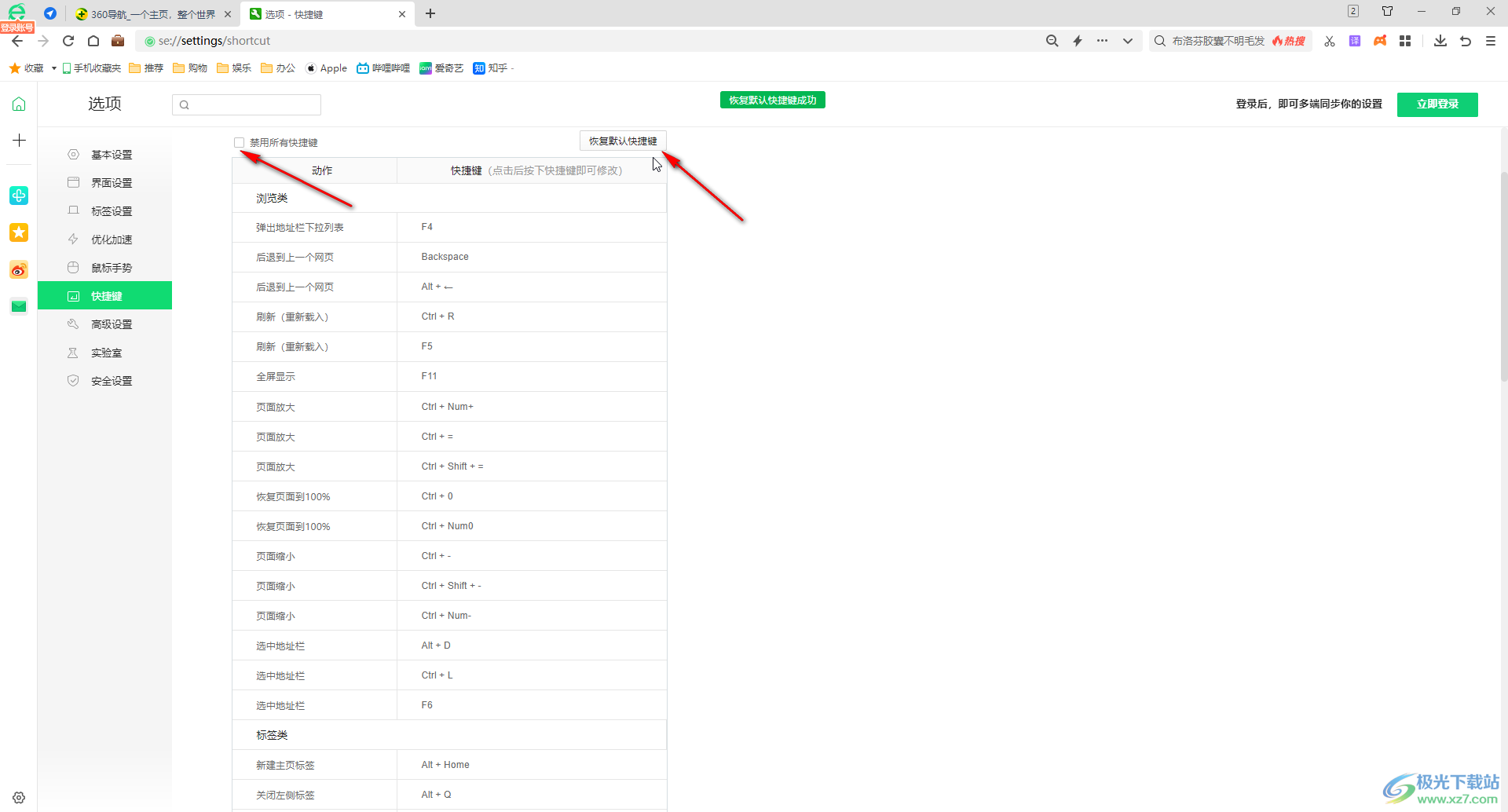Click the skin shirt icon in title bar
This screenshot has width=1508, height=812.
click(1388, 11)
